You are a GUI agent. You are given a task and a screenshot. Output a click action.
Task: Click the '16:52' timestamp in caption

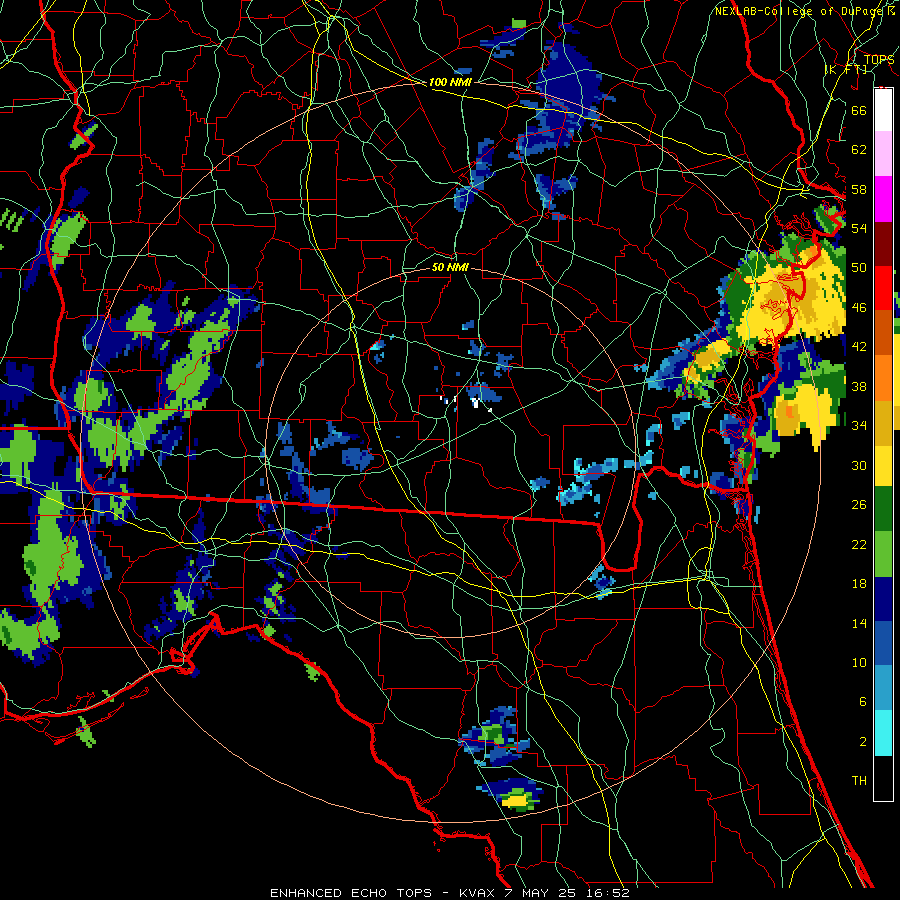[x=608, y=893]
